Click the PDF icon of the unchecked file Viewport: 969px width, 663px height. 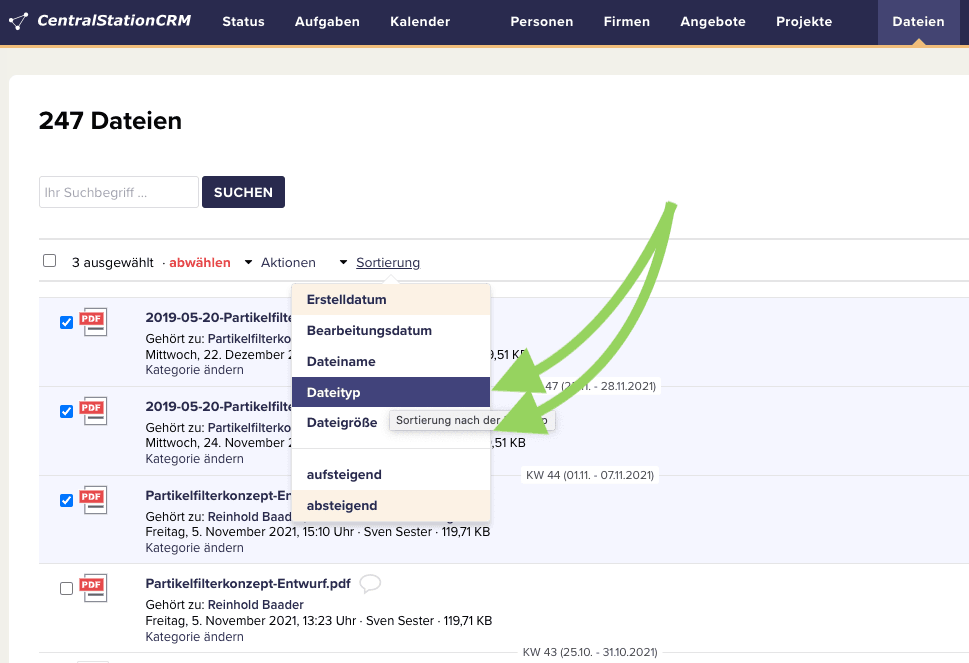93,588
